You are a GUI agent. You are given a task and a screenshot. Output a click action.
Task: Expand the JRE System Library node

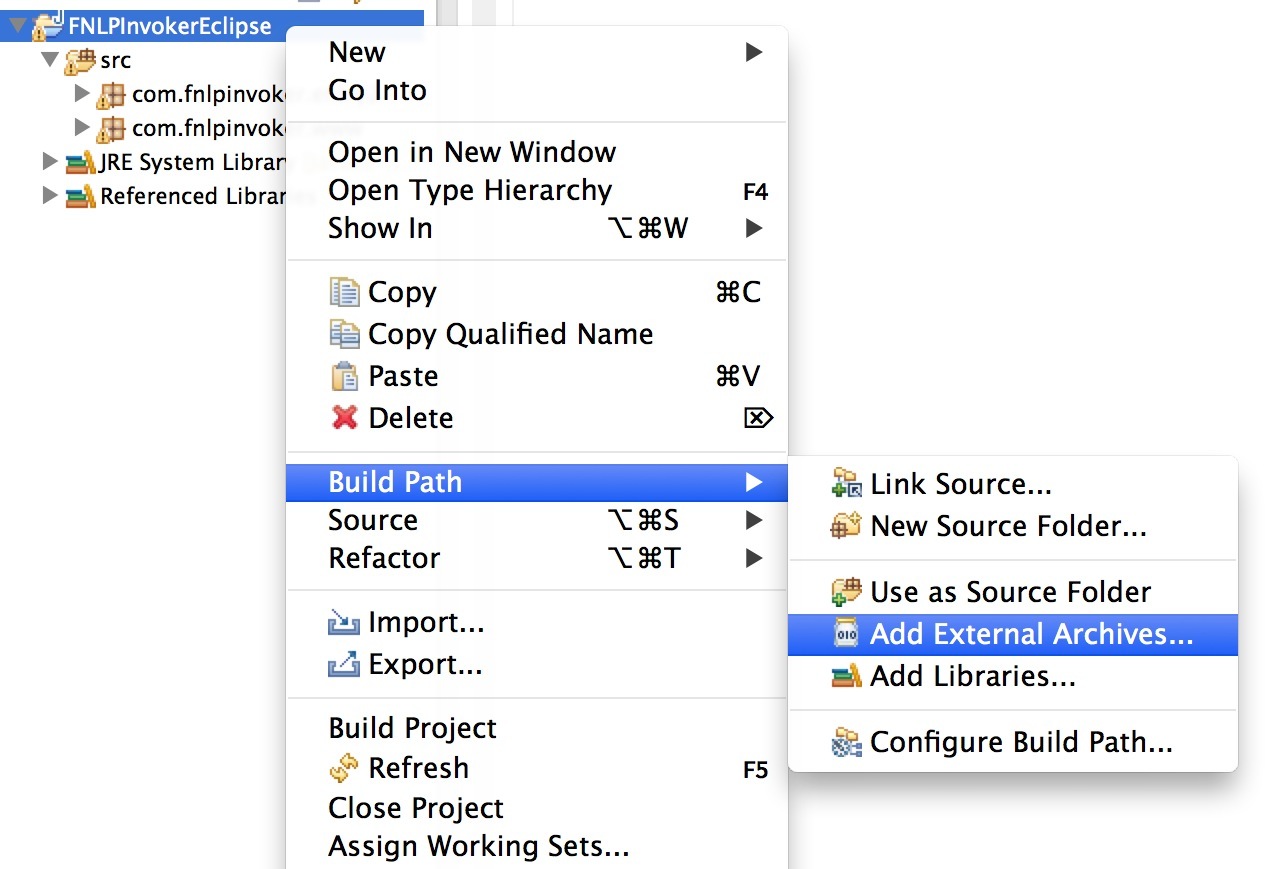tap(50, 161)
